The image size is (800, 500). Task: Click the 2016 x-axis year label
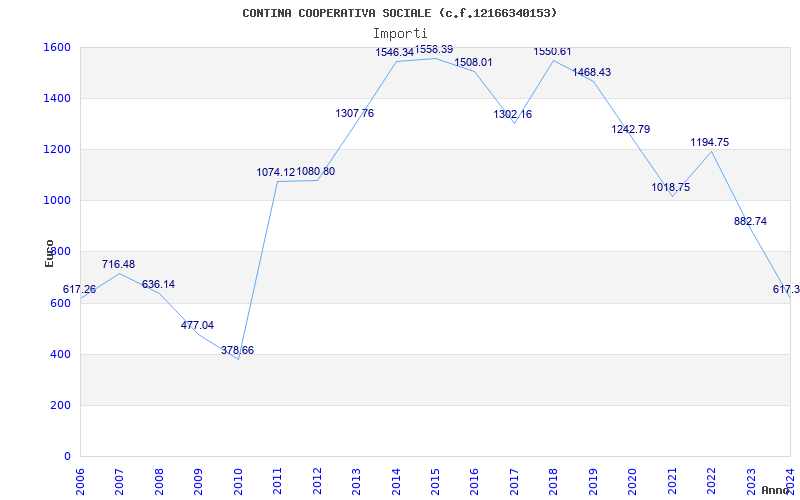[x=474, y=482]
